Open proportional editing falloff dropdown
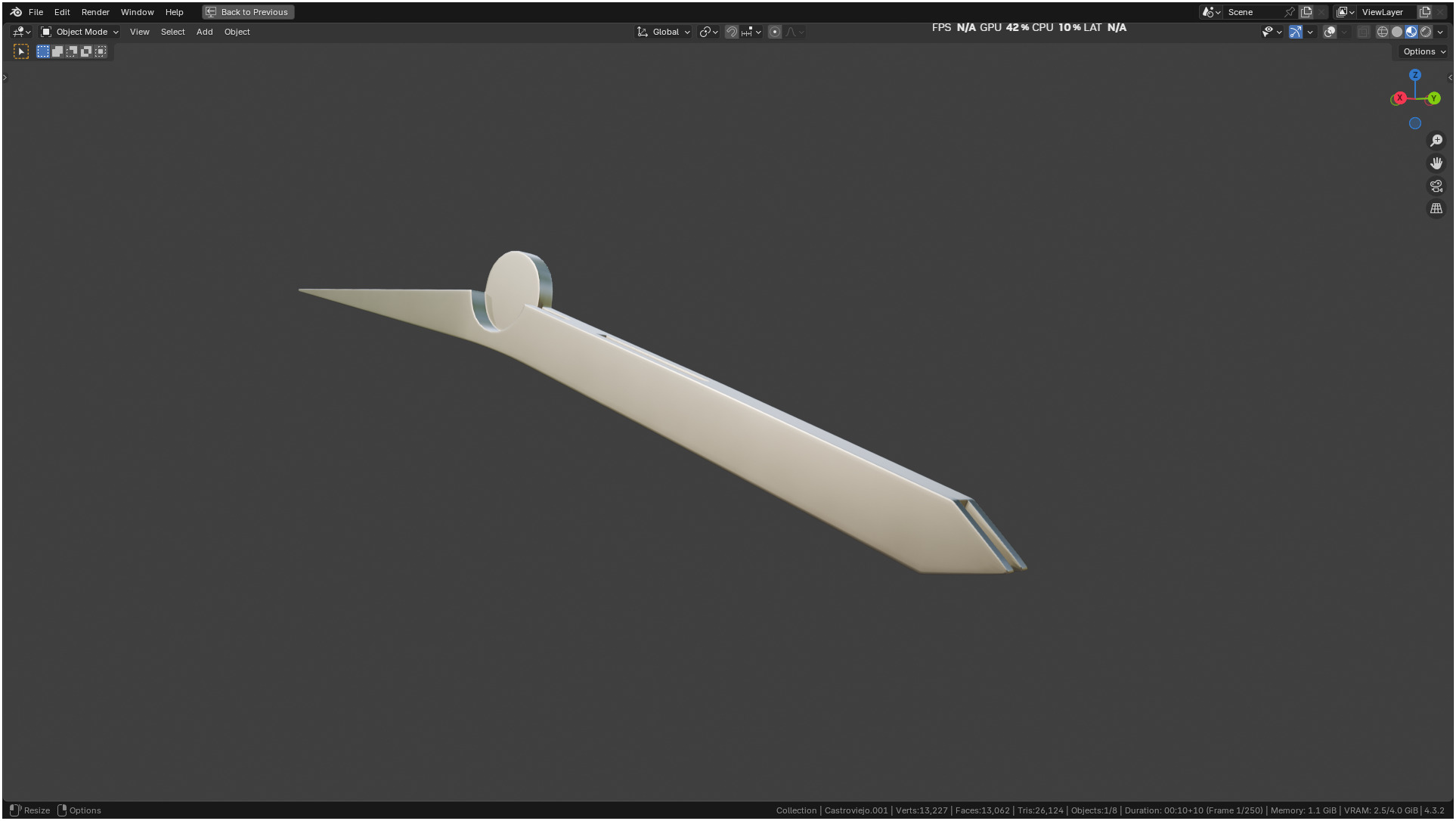Image resolution: width=1456 pixels, height=821 pixels. coord(795,32)
